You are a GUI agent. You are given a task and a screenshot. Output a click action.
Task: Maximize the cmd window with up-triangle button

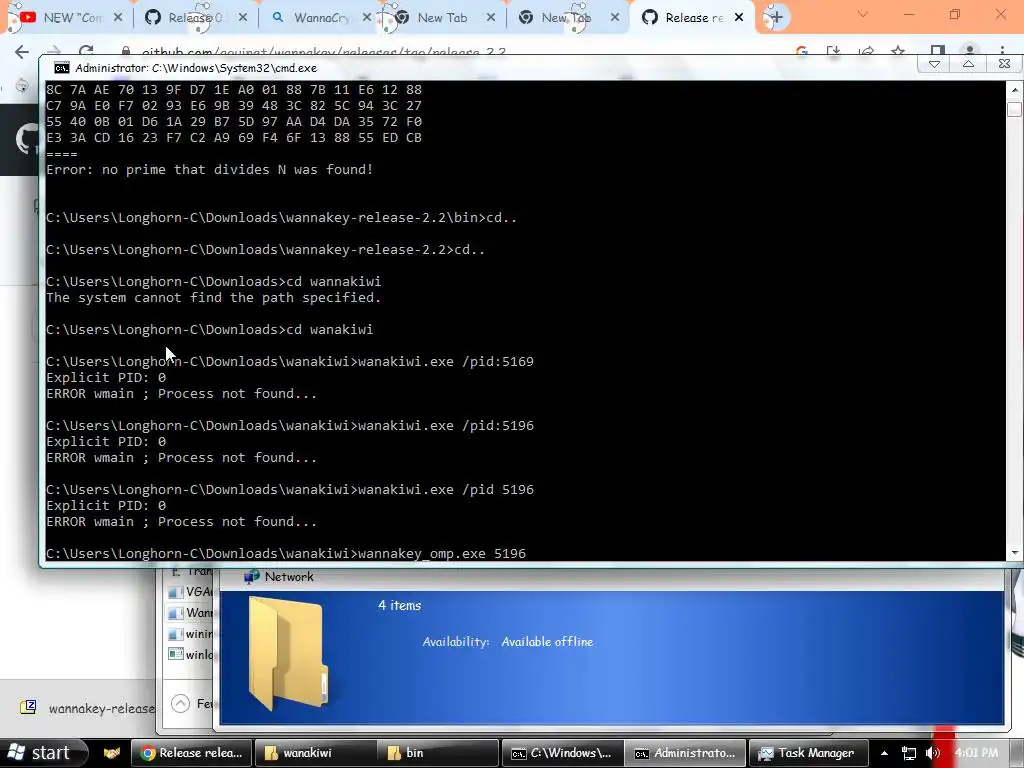(x=968, y=63)
